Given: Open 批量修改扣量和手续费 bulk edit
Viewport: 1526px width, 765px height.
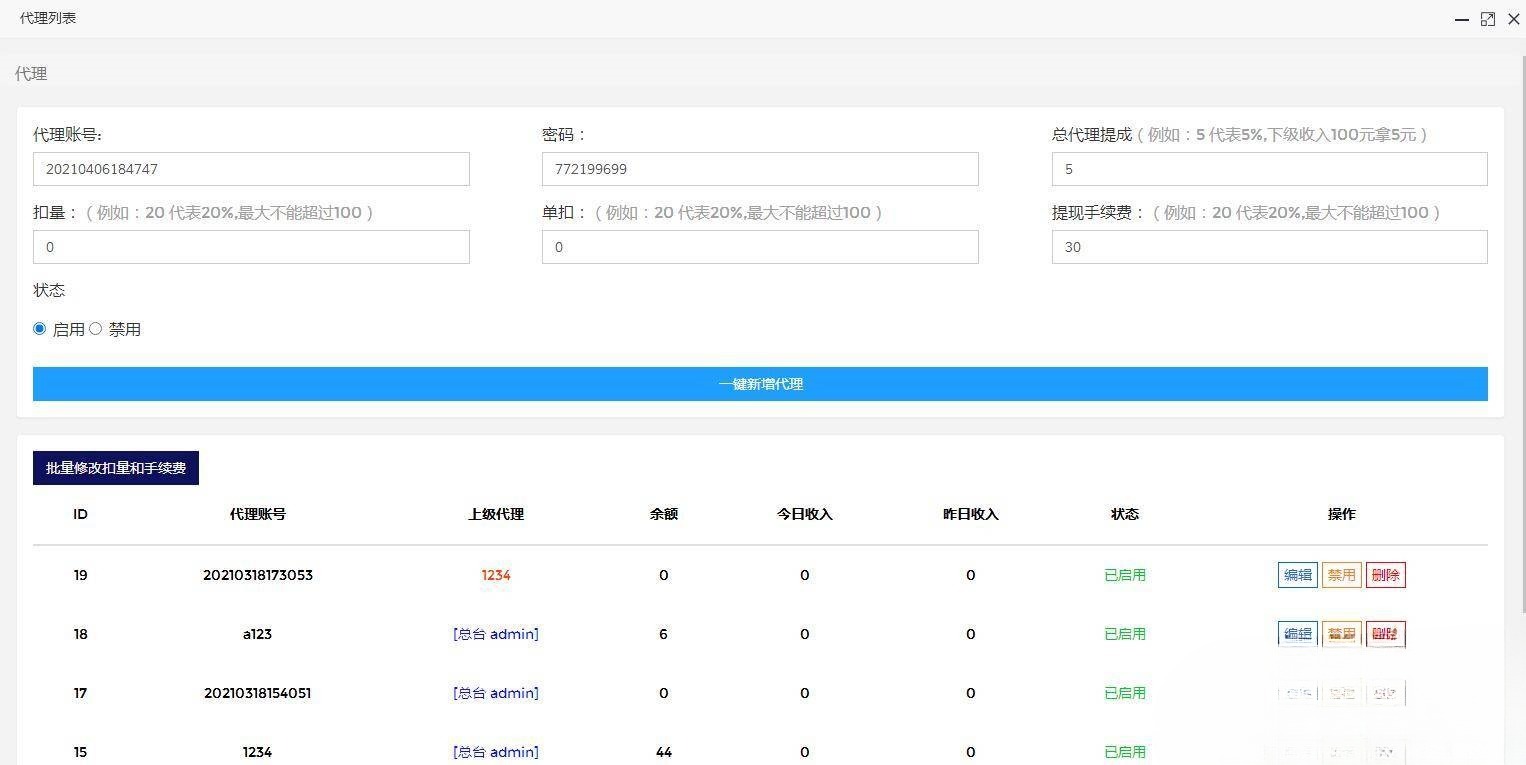Looking at the screenshot, I should click(x=115, y=467).
